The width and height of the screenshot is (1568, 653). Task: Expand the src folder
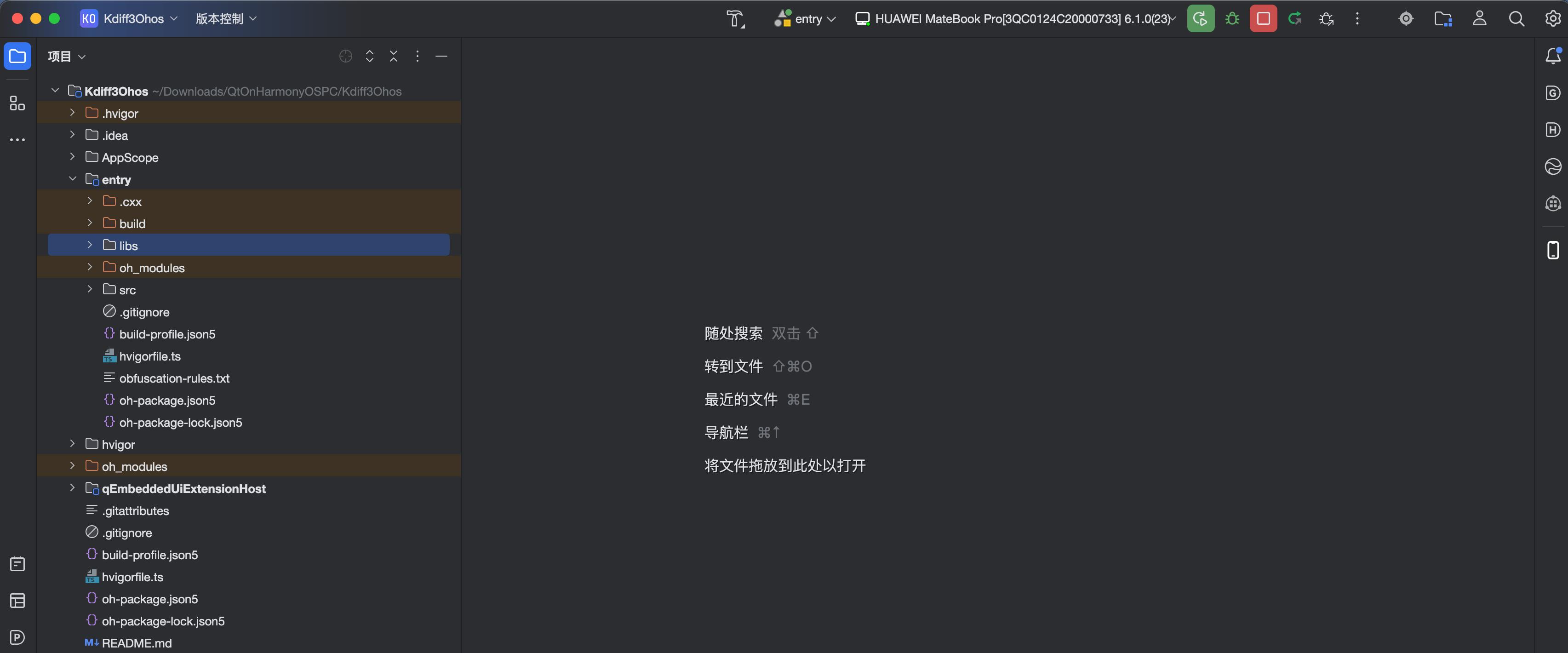[90, 289]
